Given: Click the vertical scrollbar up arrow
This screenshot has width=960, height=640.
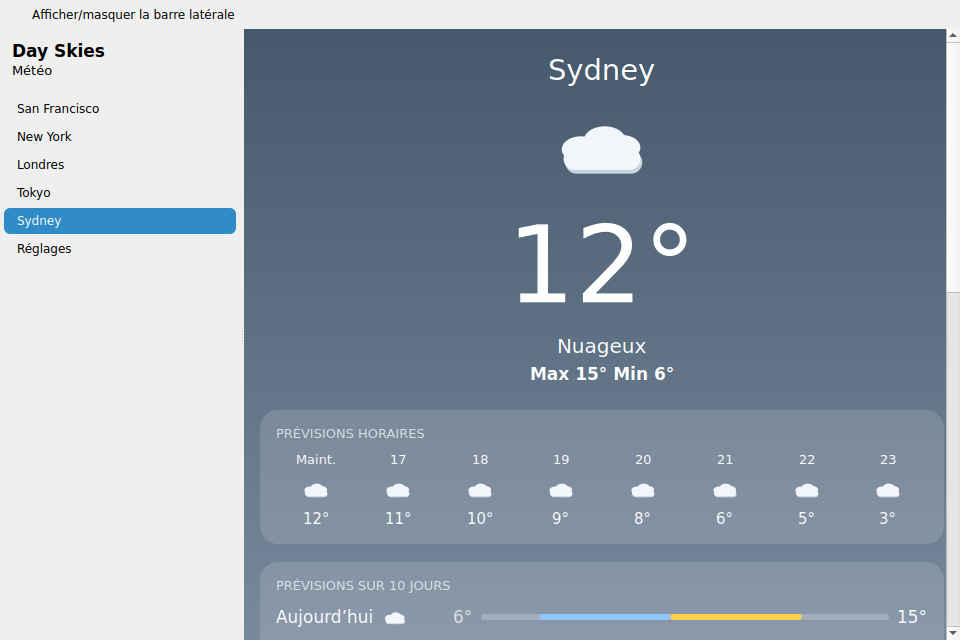Looking at the screenshot, I should pos(953,36).
